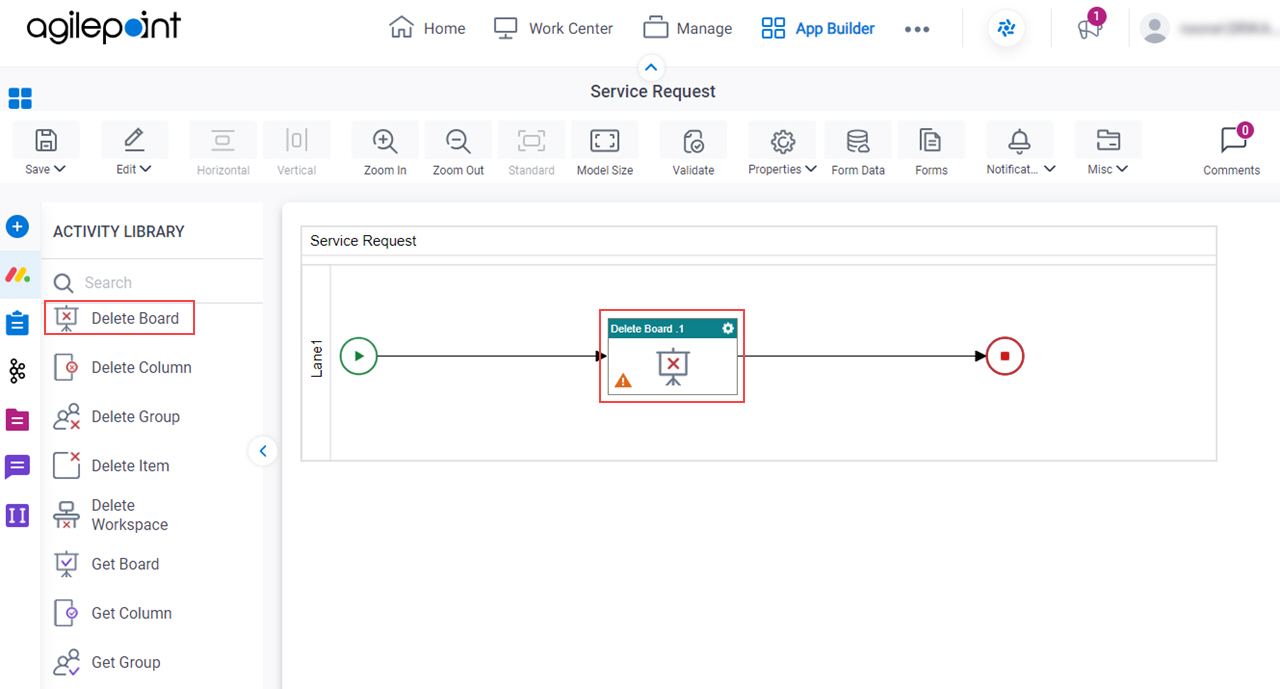Click the Zoom Out tool
The height and width of the screenshot is (689, 1280).
(458, 151)
